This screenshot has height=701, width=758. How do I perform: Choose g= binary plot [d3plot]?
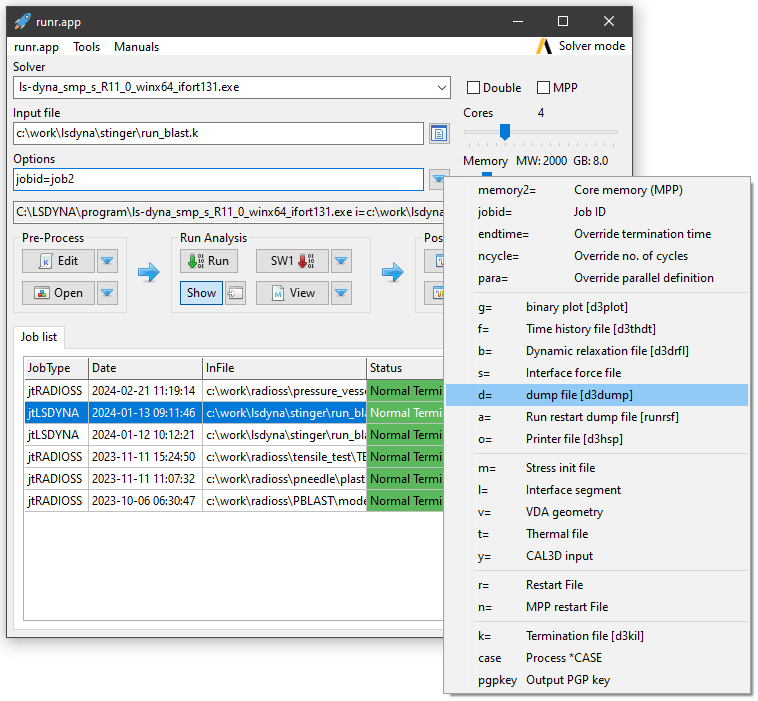(x=597, y=307)
